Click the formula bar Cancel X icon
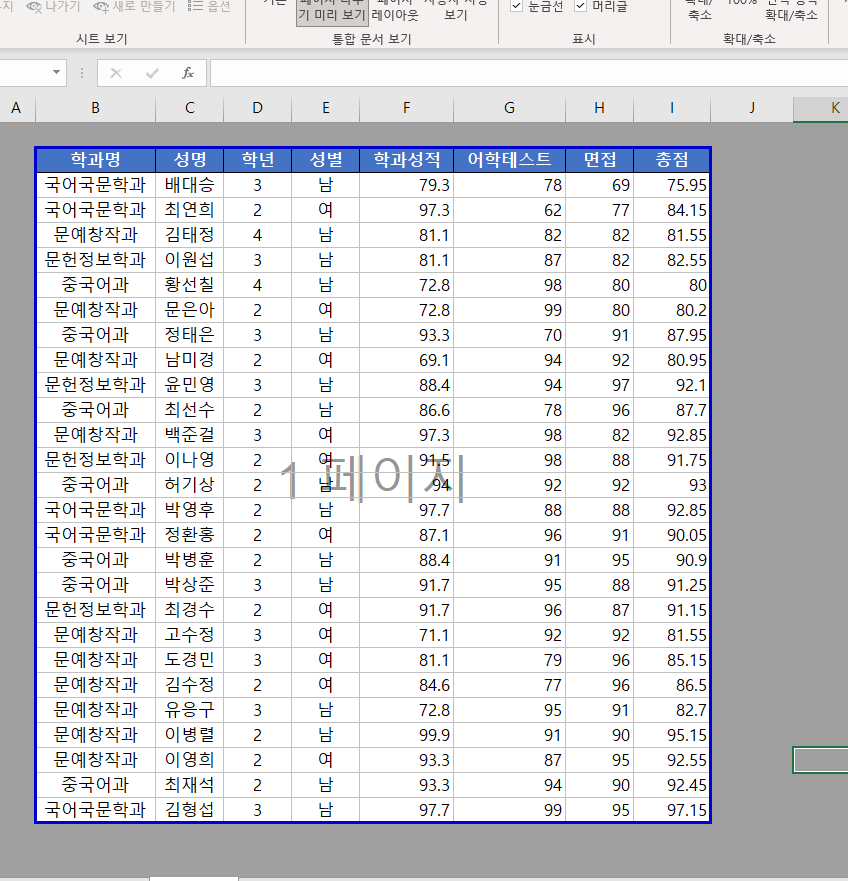The image size is (848, 881). coord(116,73)
